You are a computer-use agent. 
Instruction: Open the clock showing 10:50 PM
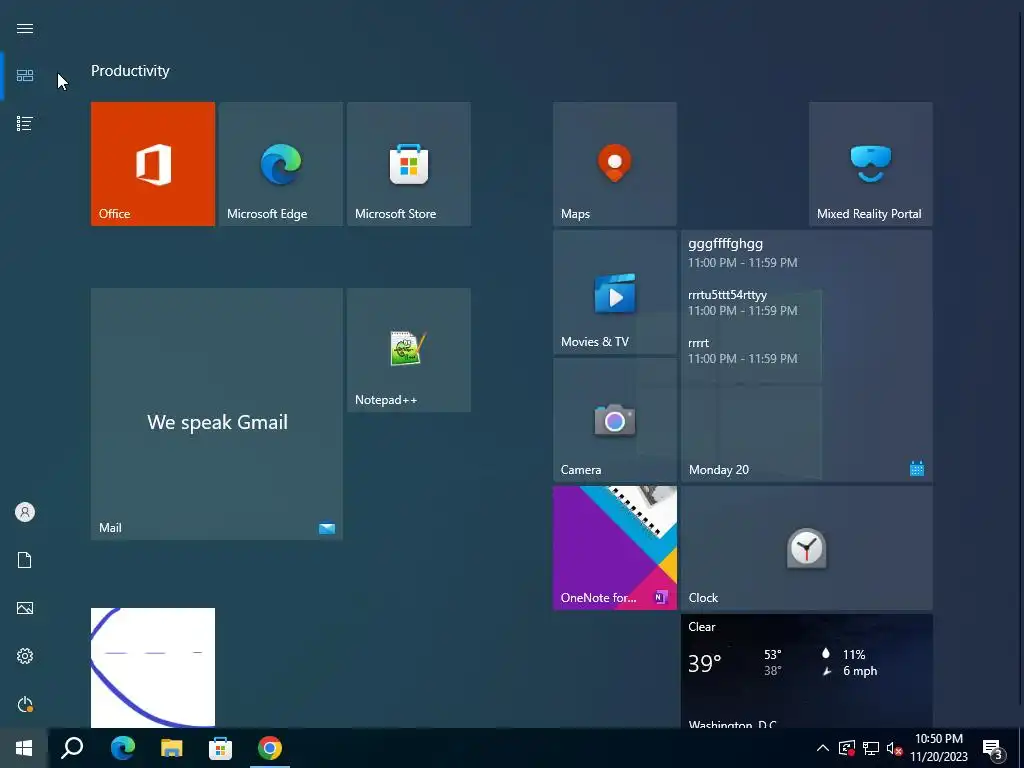pyautogui.click(x=939, y=748)
